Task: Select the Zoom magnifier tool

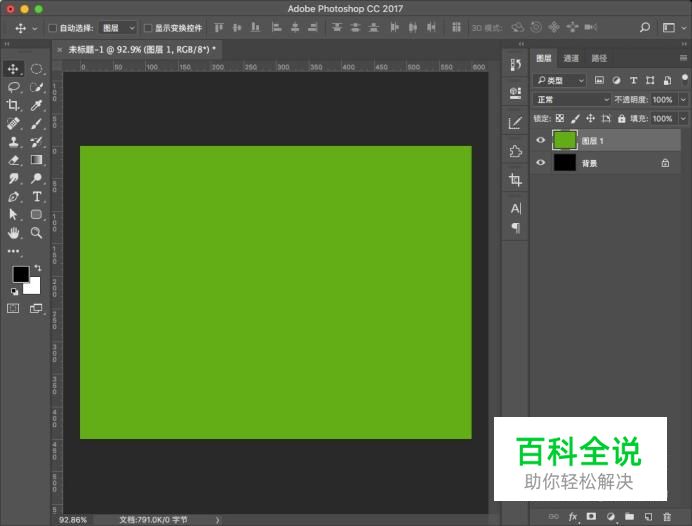Action: coord(37,233)
